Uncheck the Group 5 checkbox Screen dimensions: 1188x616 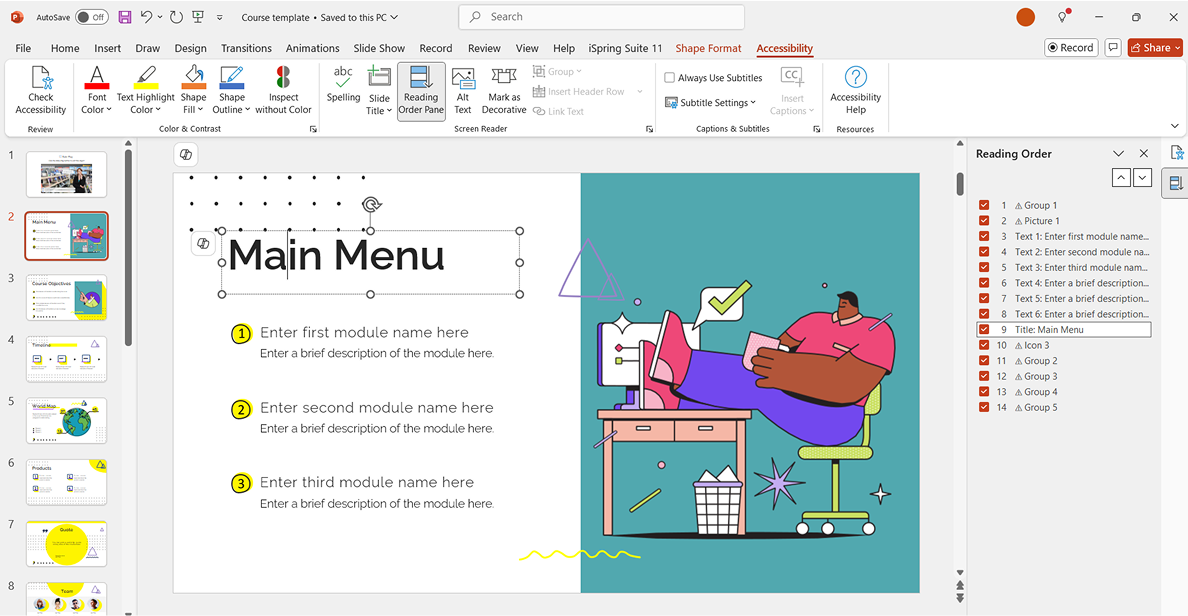pos(983,407)
